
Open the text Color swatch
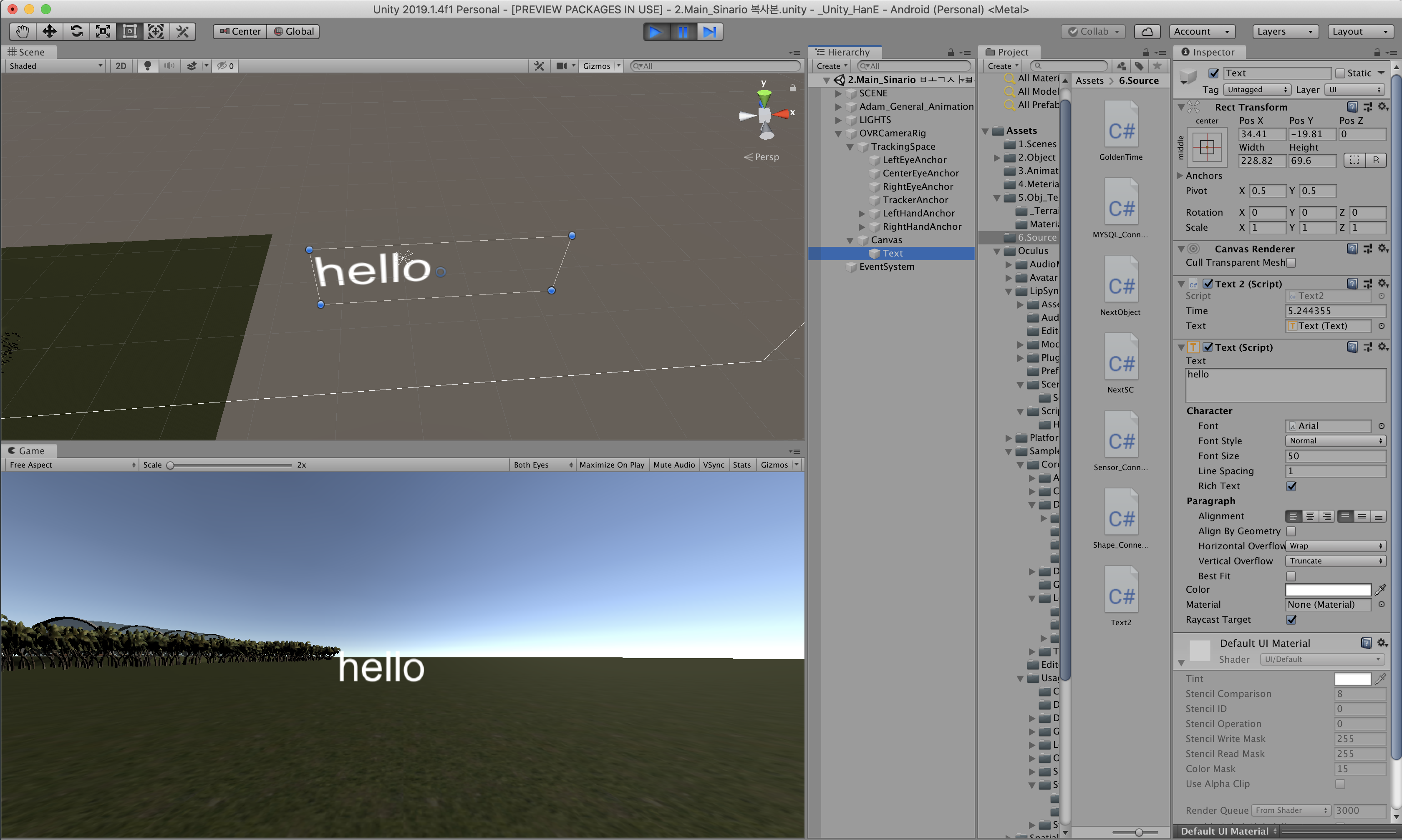(1328, 590)
